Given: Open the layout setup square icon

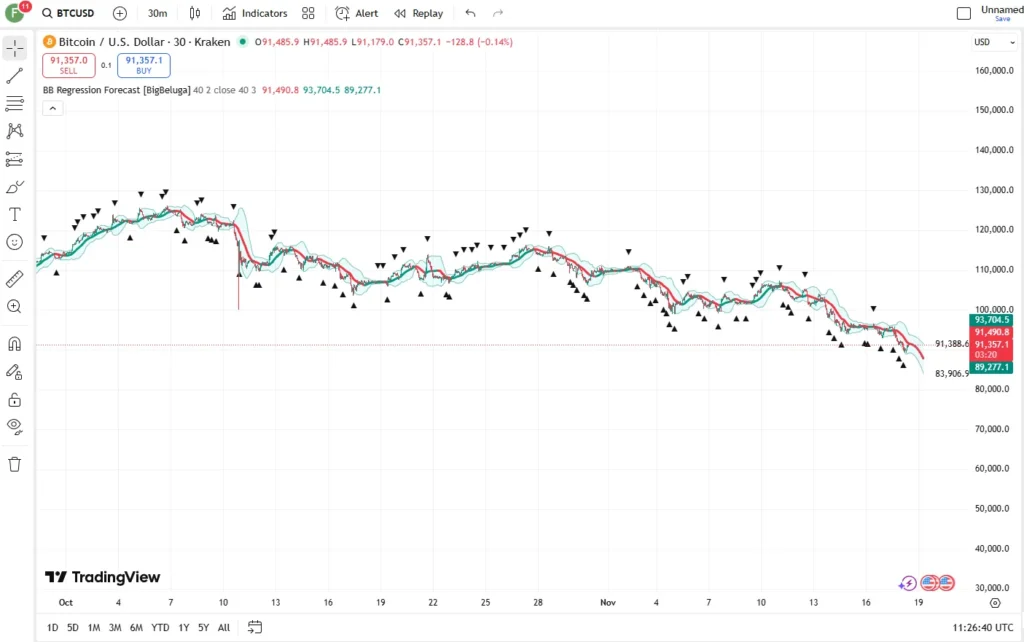Looking at the screenshot, I should pyautogui.click(x=964, y=13).
